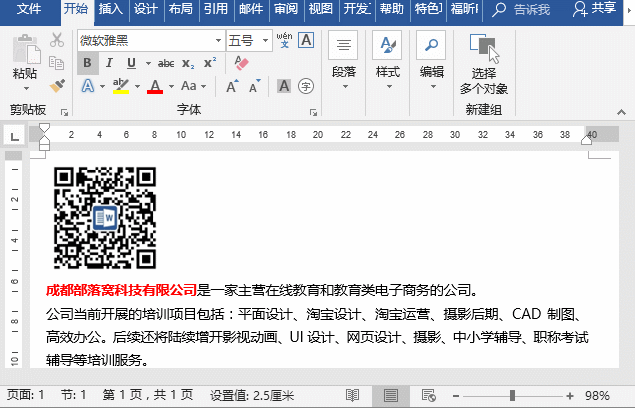Expand font color dropdown arrow

[x=171, y=86]
